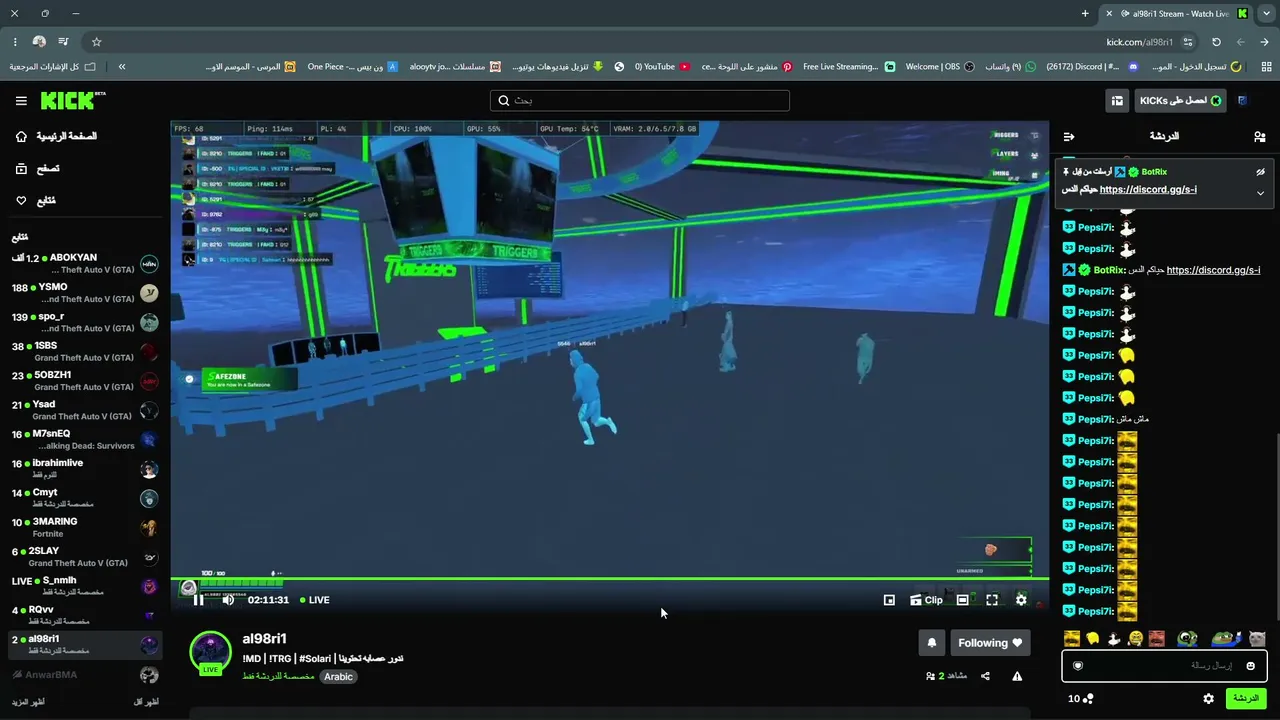Click Show less in followed list
Screen dimensions: 1280x720
coord(146,702)
